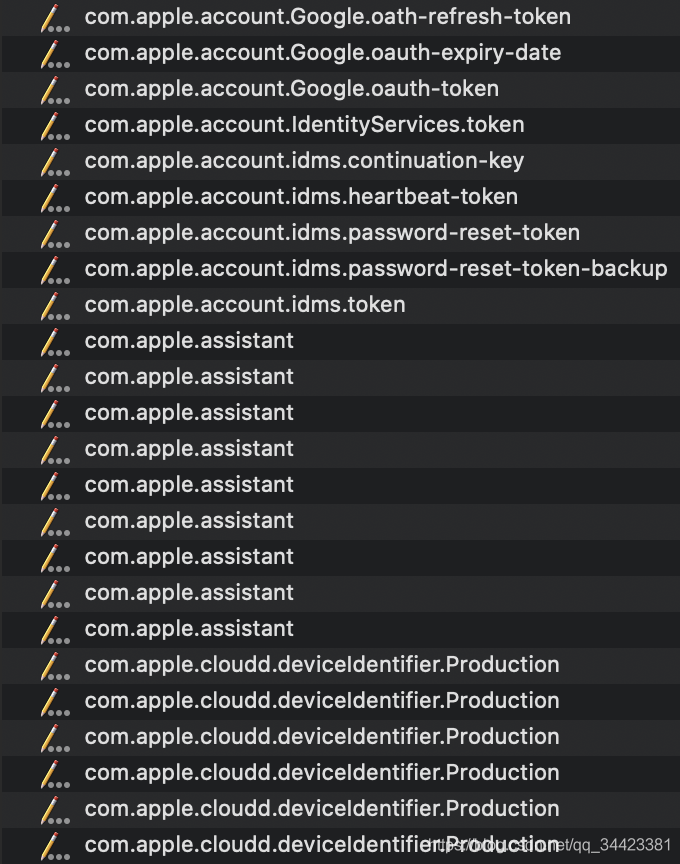Click the pencil icon beside password-reset-token-backup

point(55,271)
